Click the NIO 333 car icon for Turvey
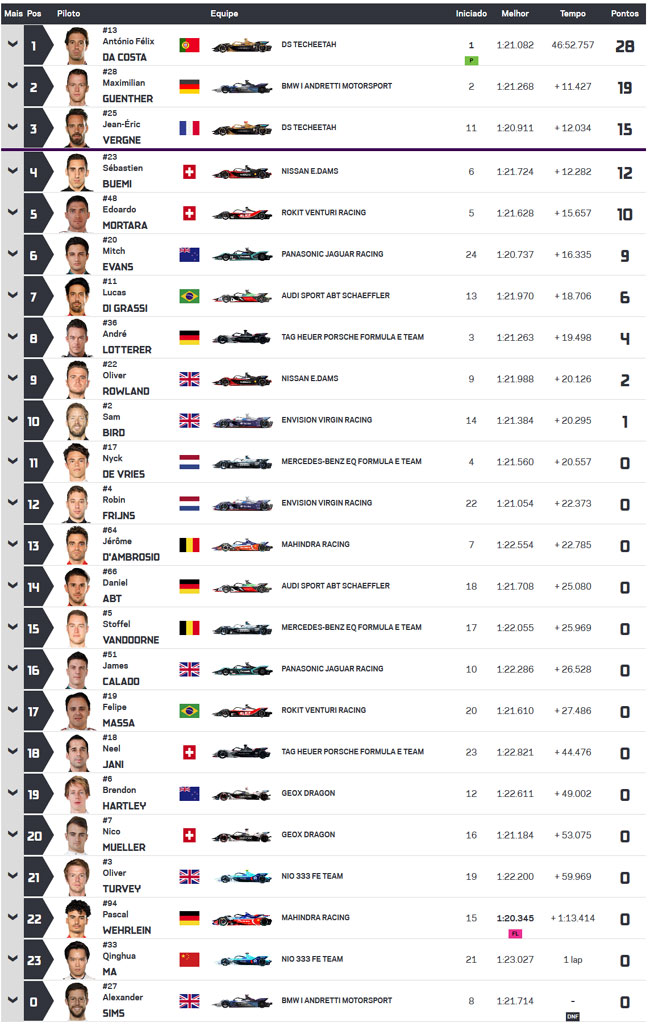Screen dimensions: 650x1027 [x=242, y=877]
